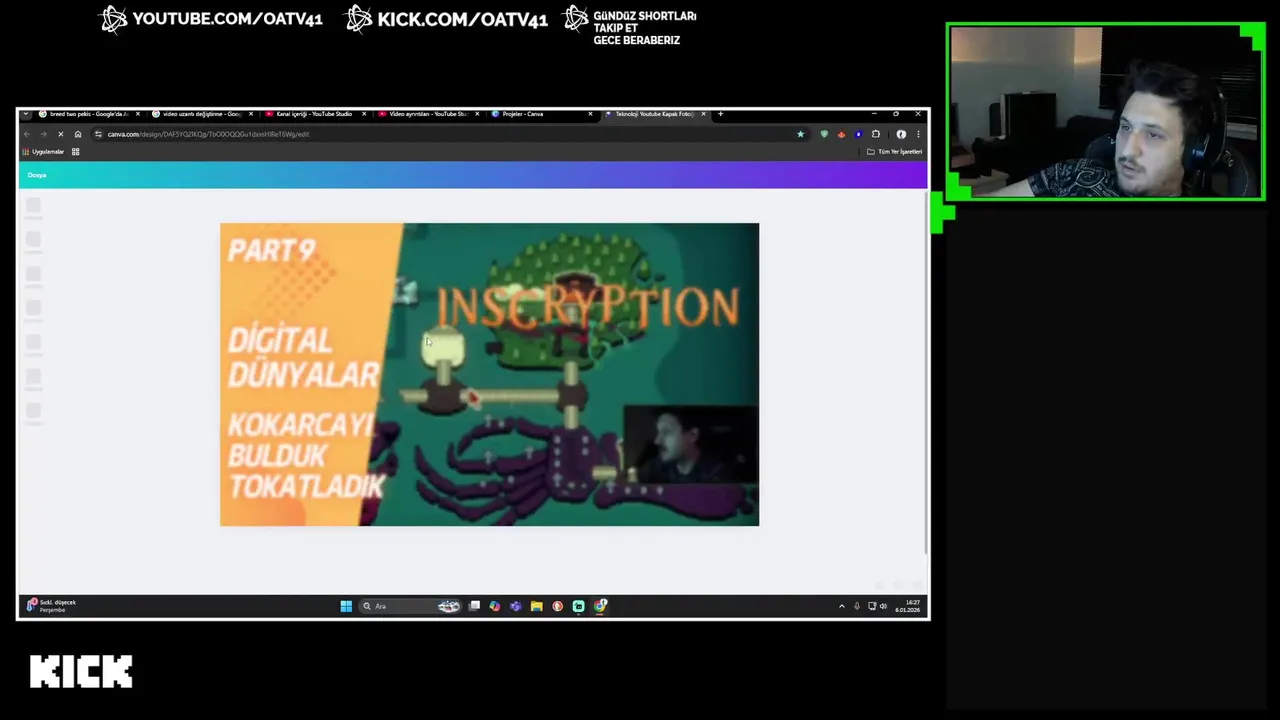This screenshot has width=1280, height=720.
Task: Open the Uygulamalar apps shortcut
Action: pos(43,152)
